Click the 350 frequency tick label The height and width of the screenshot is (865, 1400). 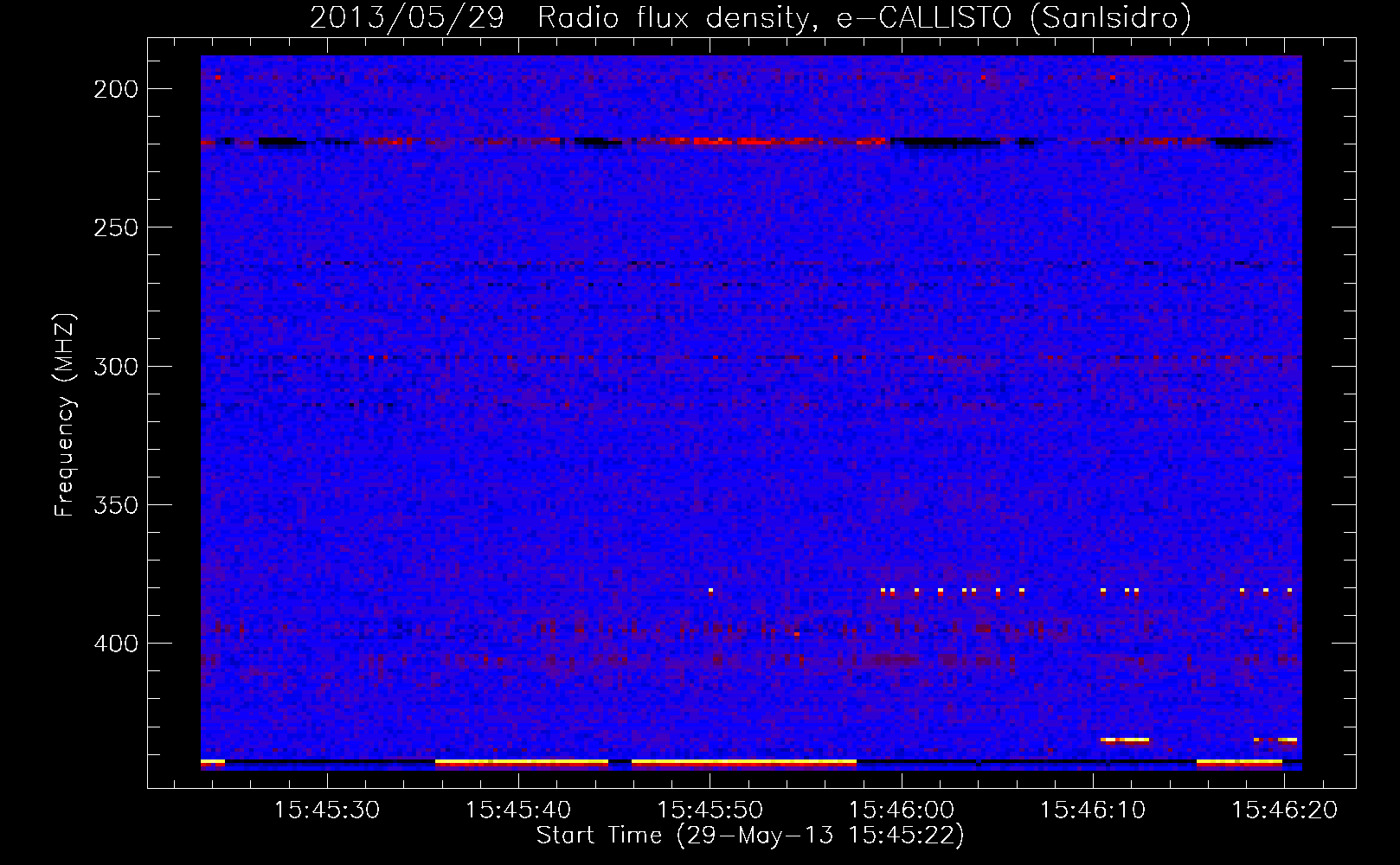pyautogui.click(x=116, y=504)
